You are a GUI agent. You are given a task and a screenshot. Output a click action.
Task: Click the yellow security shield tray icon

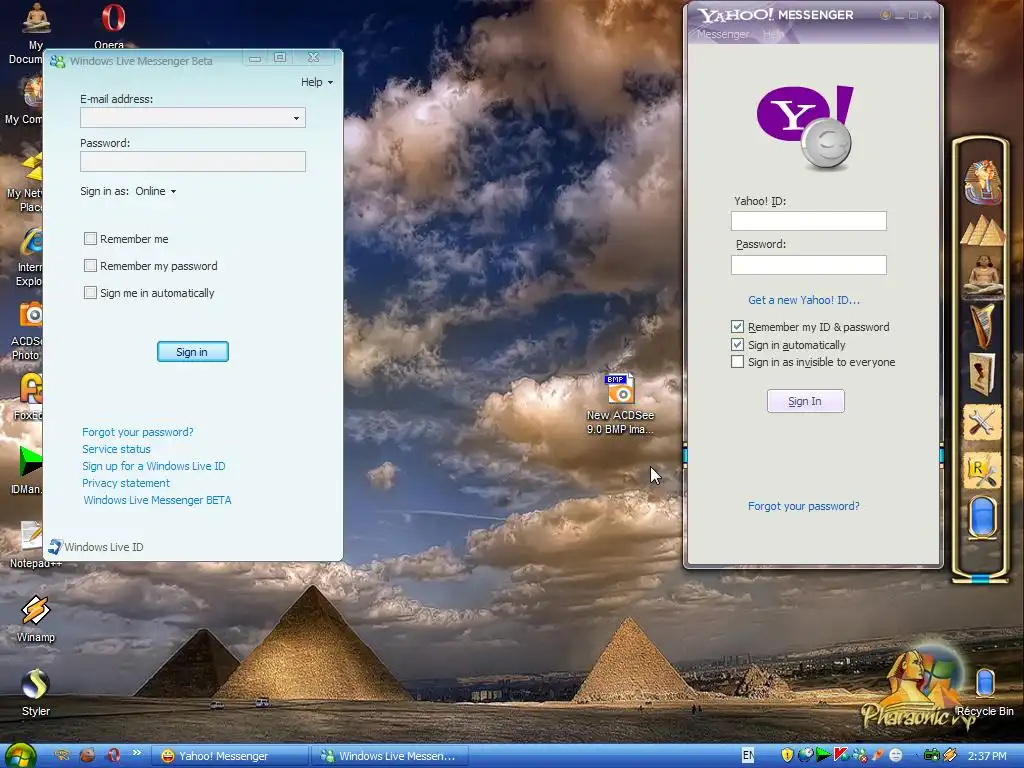(x=787, y=756)
